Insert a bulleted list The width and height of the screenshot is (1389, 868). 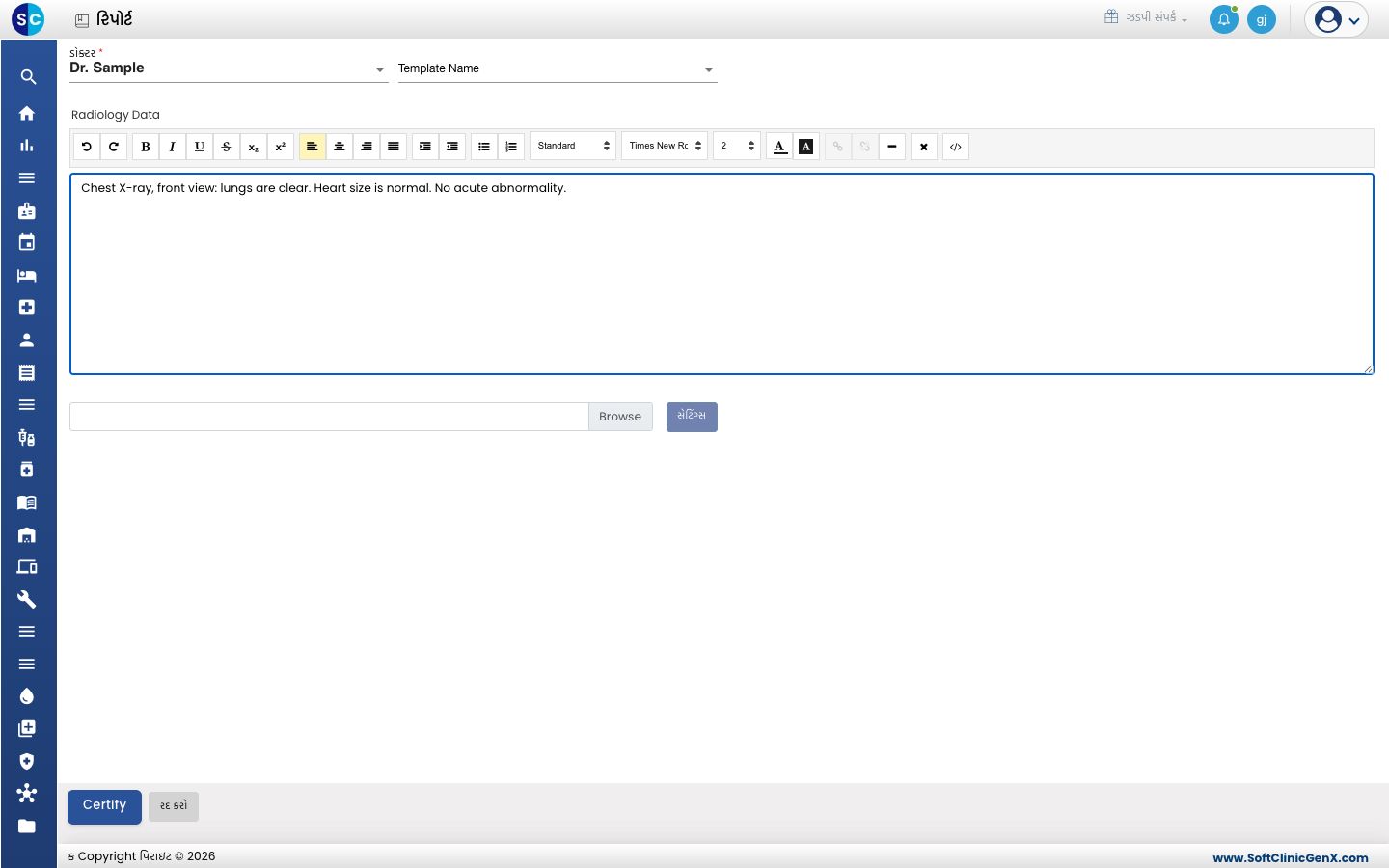pos(484,147)
